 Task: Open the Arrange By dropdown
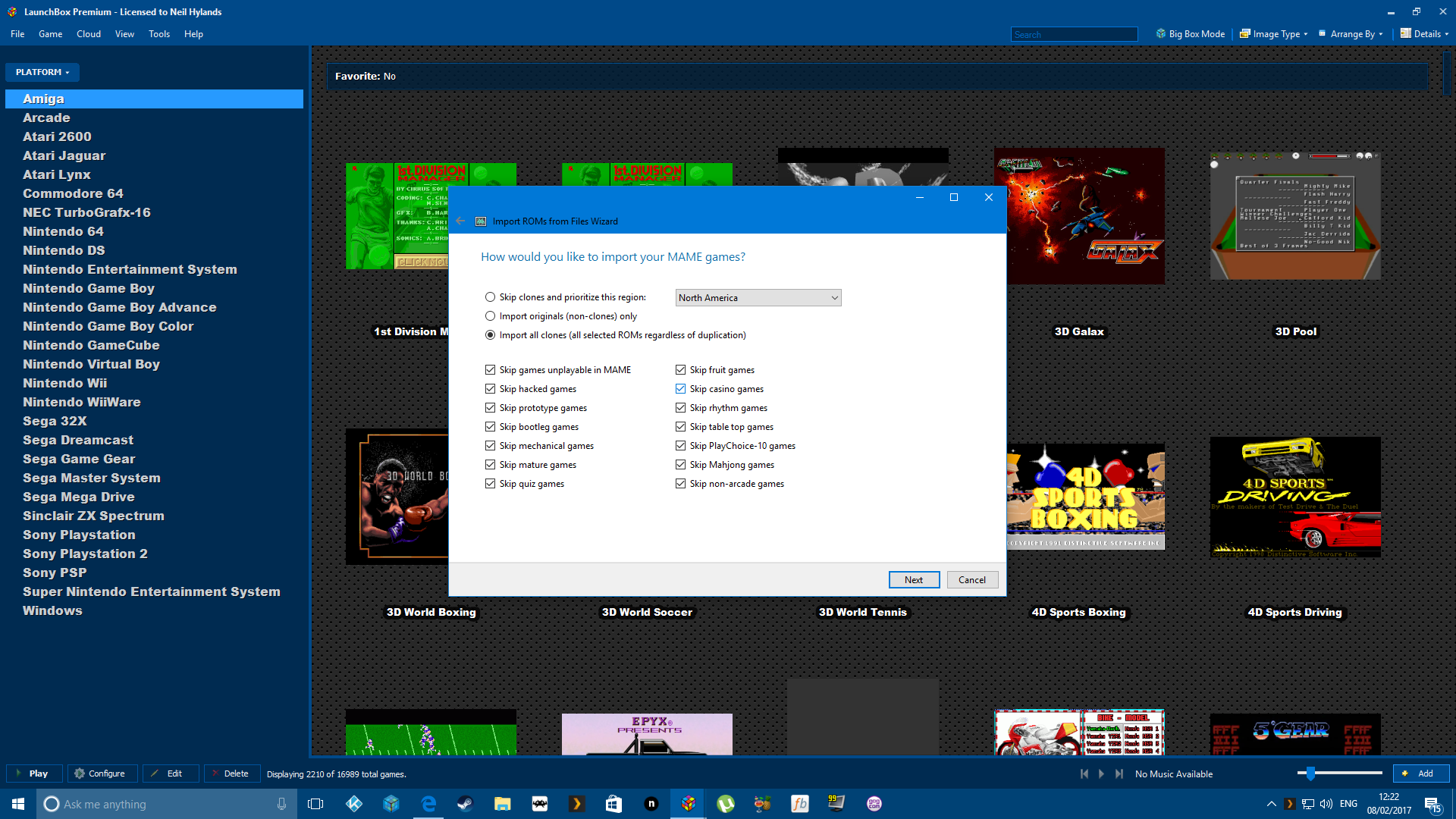[x=1351, y=34]
